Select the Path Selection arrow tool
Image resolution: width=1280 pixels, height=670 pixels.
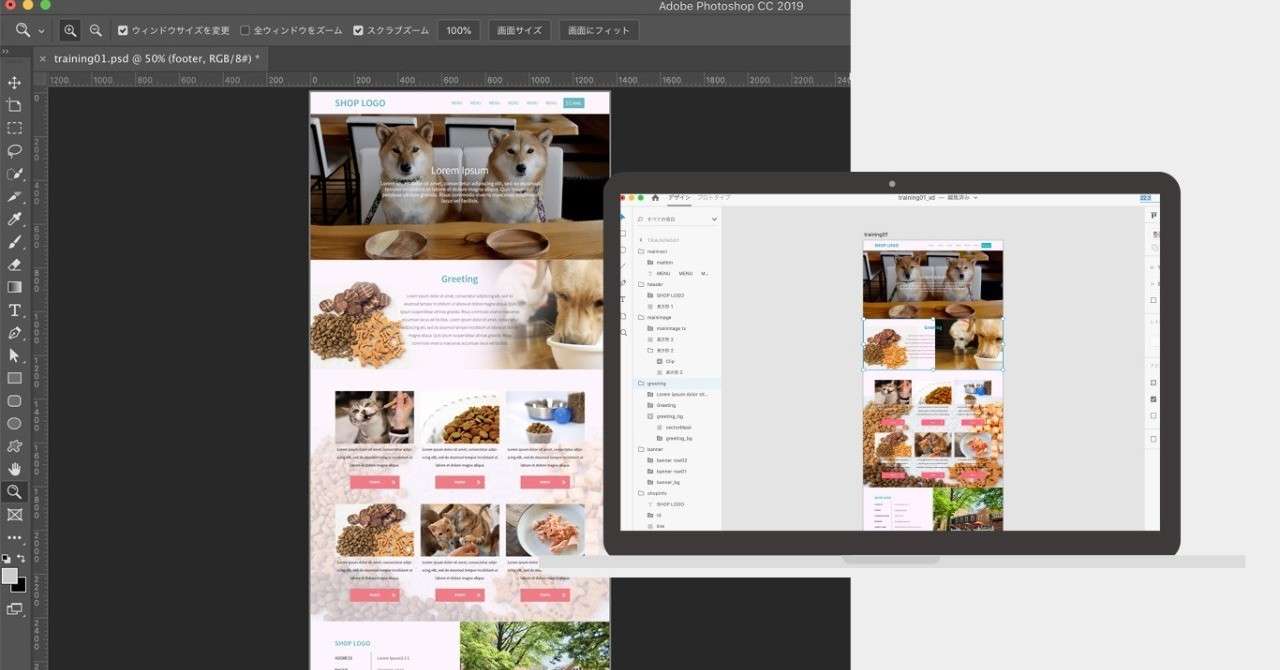(14, 356)
